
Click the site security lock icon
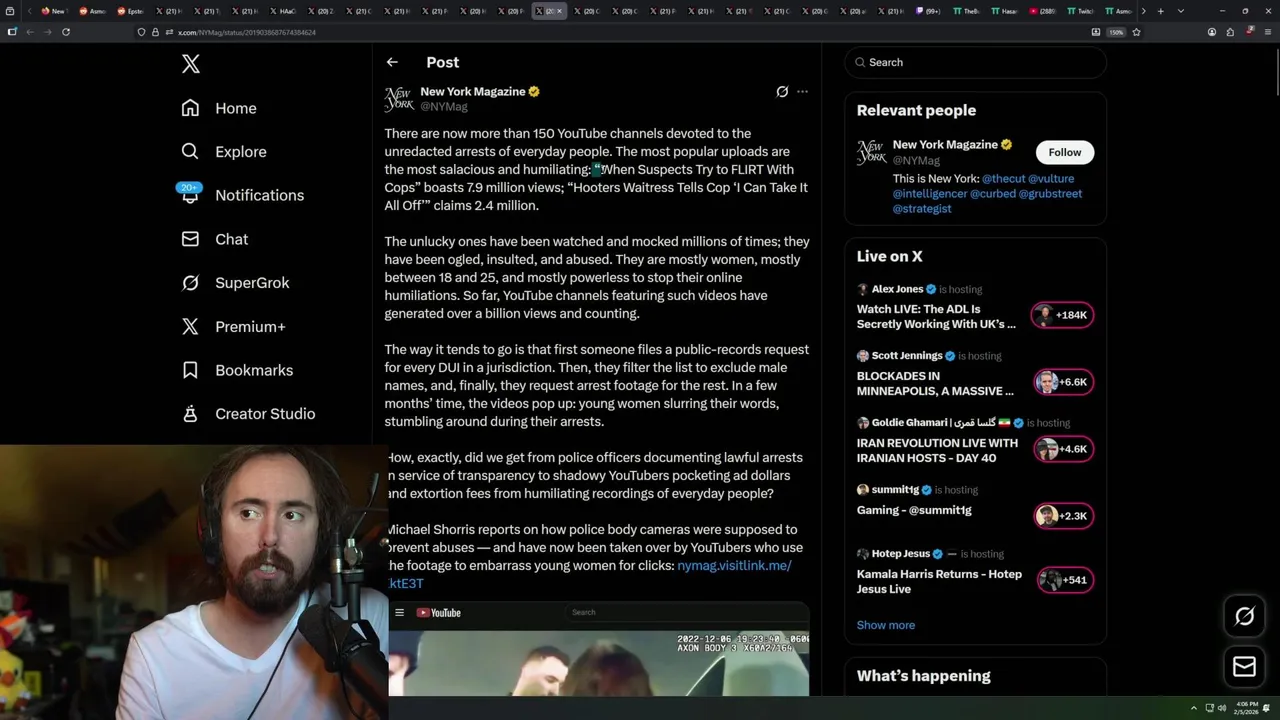click(155, 32)
